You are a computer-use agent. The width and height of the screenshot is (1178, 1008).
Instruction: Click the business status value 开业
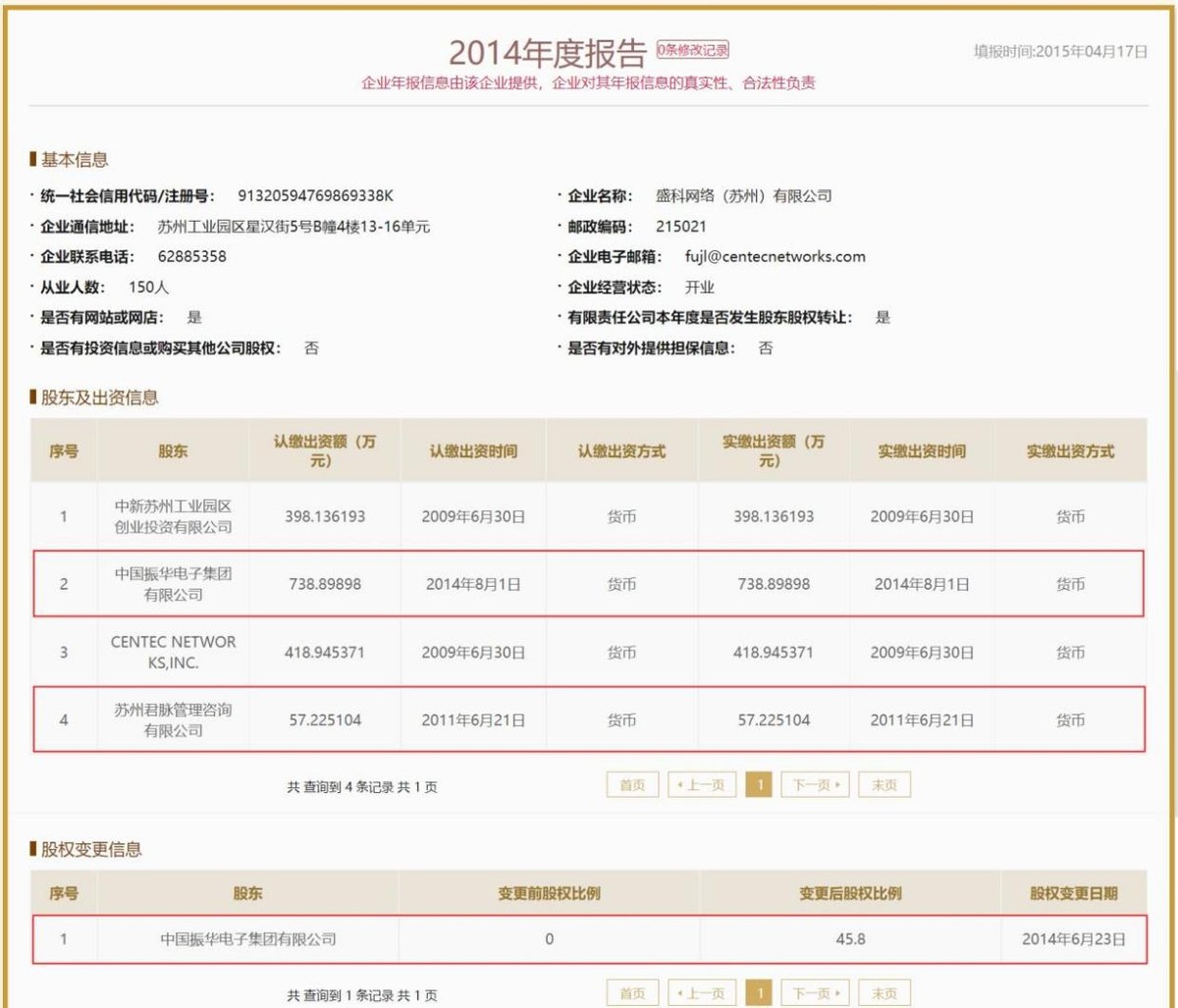click(x=699, y=288)
